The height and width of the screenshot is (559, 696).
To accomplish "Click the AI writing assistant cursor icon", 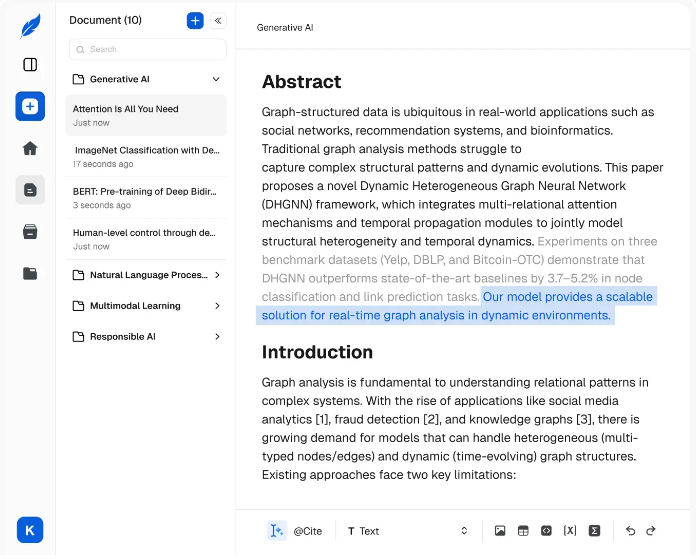I will pos(277,531).
